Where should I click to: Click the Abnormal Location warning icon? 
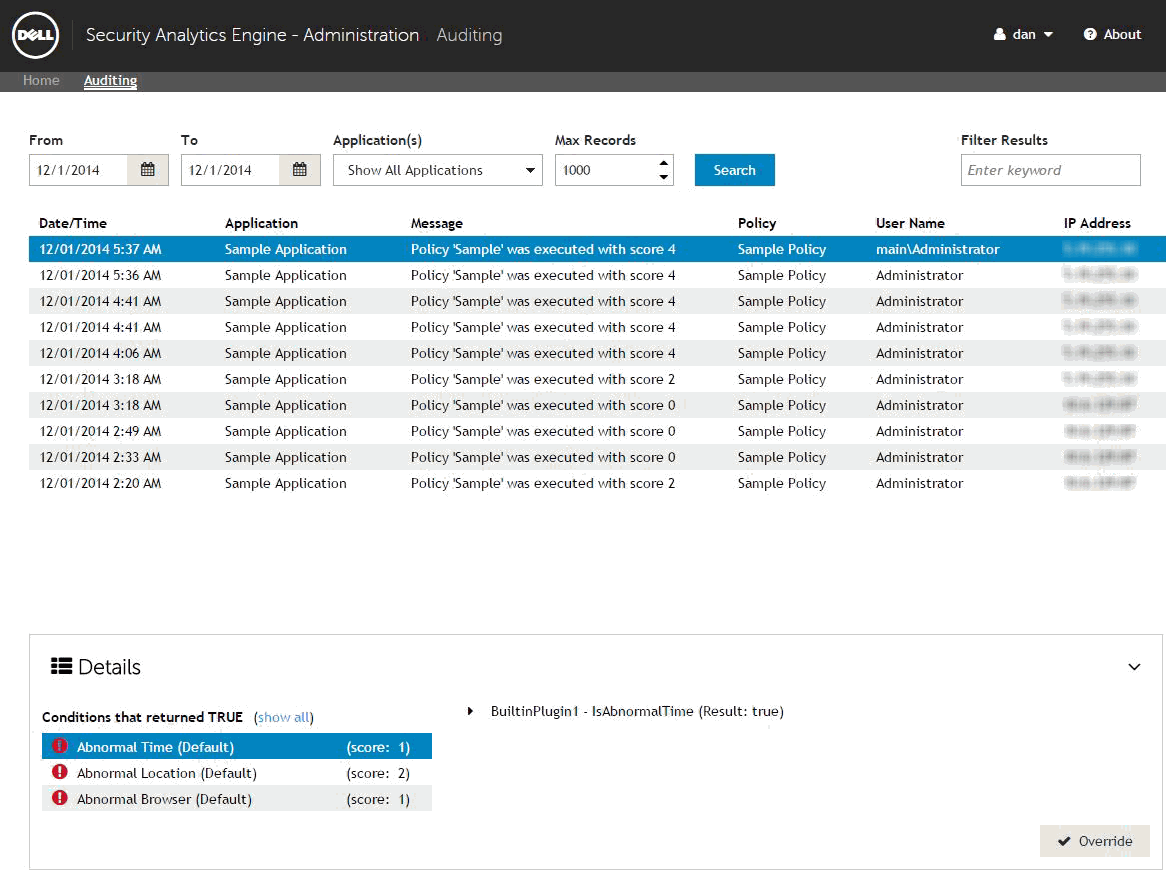(x=60, y=773)
